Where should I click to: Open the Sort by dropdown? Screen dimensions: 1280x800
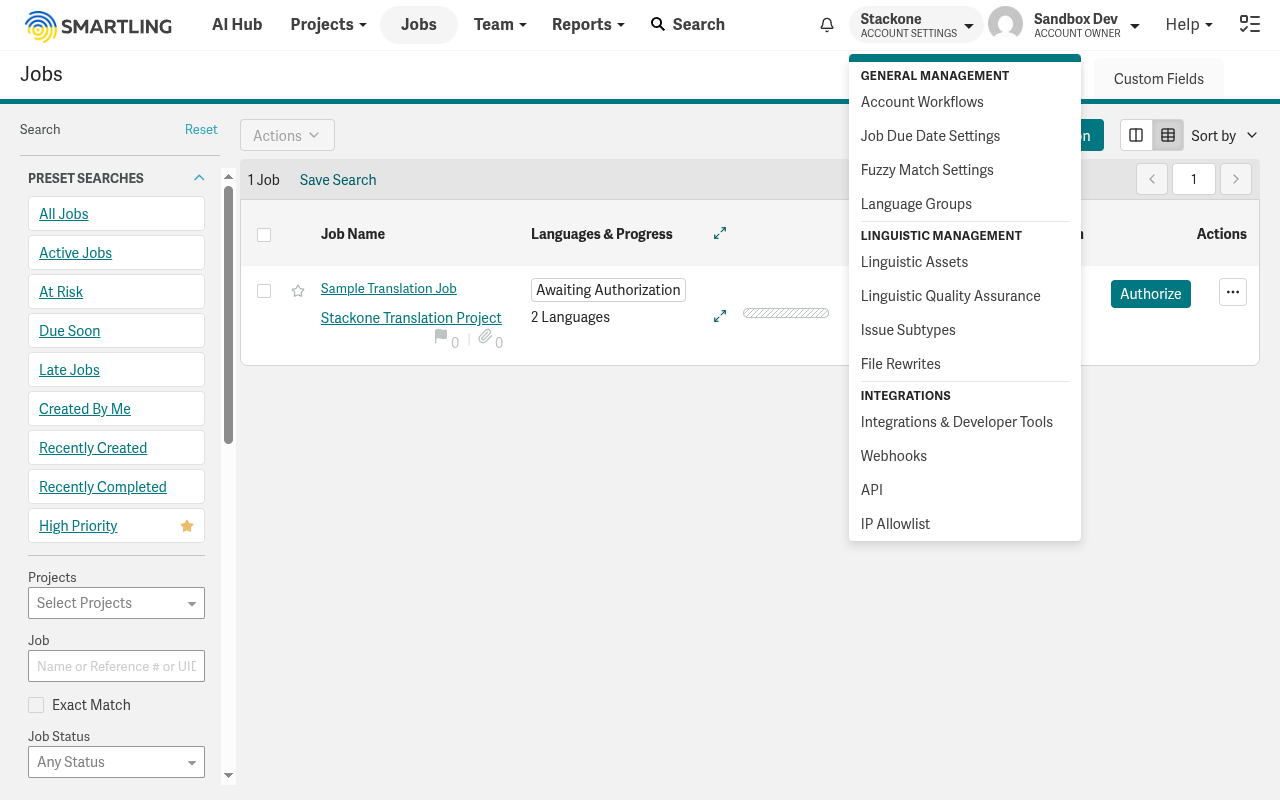pyautogui.click(x=1224, y=135)
